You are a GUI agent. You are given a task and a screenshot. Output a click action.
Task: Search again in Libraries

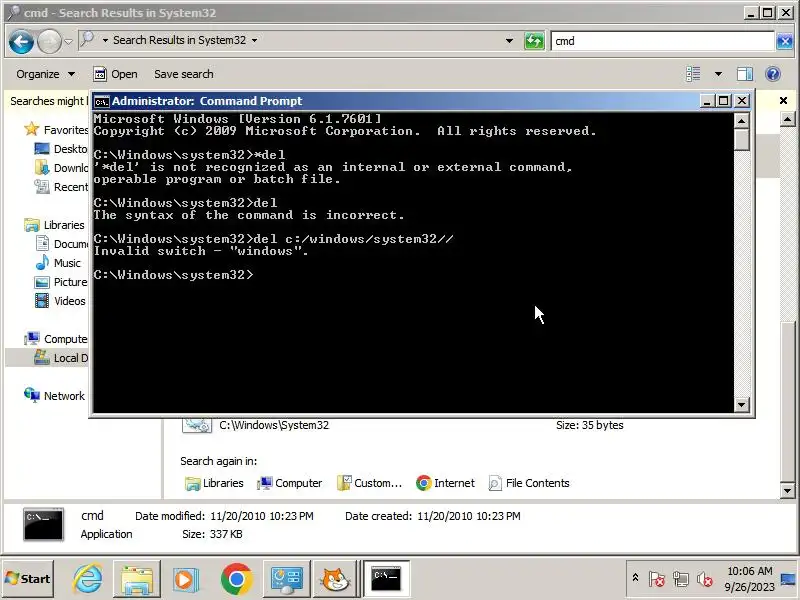tap(214, 483)
